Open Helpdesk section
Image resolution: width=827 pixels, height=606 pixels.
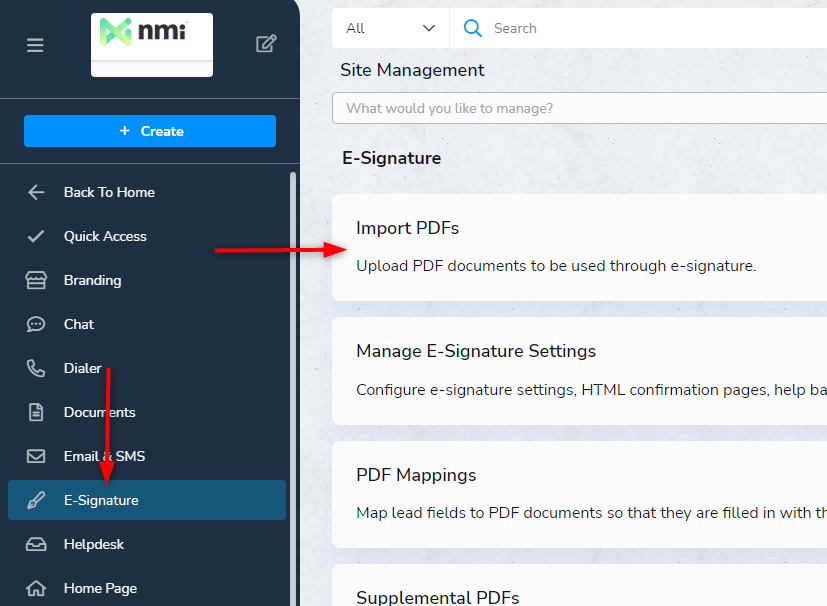click(x=93, y=544)
